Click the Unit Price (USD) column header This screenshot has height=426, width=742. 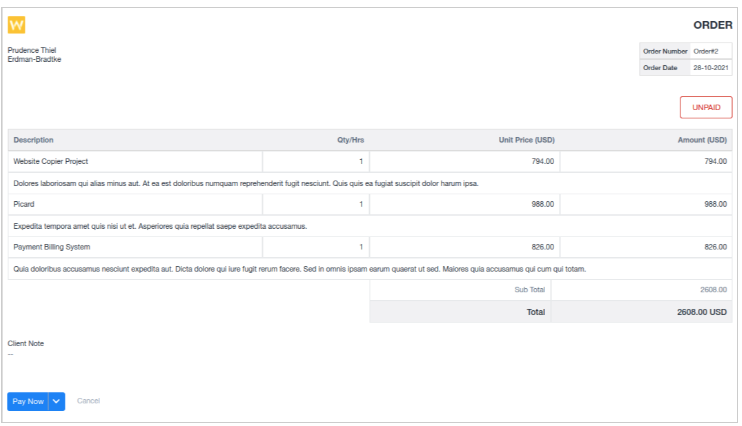tap(527, 140)
